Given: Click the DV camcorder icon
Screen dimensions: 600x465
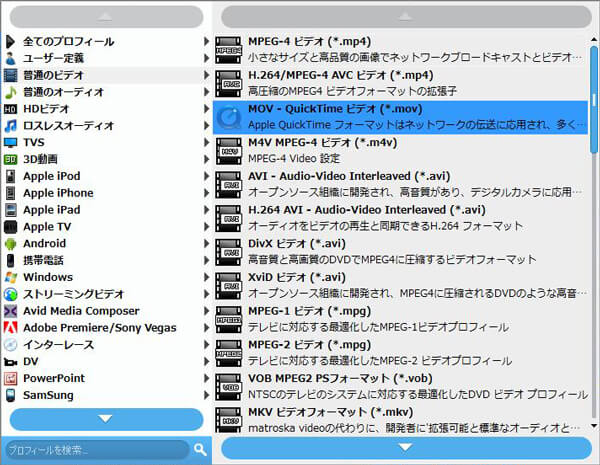Looking at the screenshot, I should tap(10, 362).
